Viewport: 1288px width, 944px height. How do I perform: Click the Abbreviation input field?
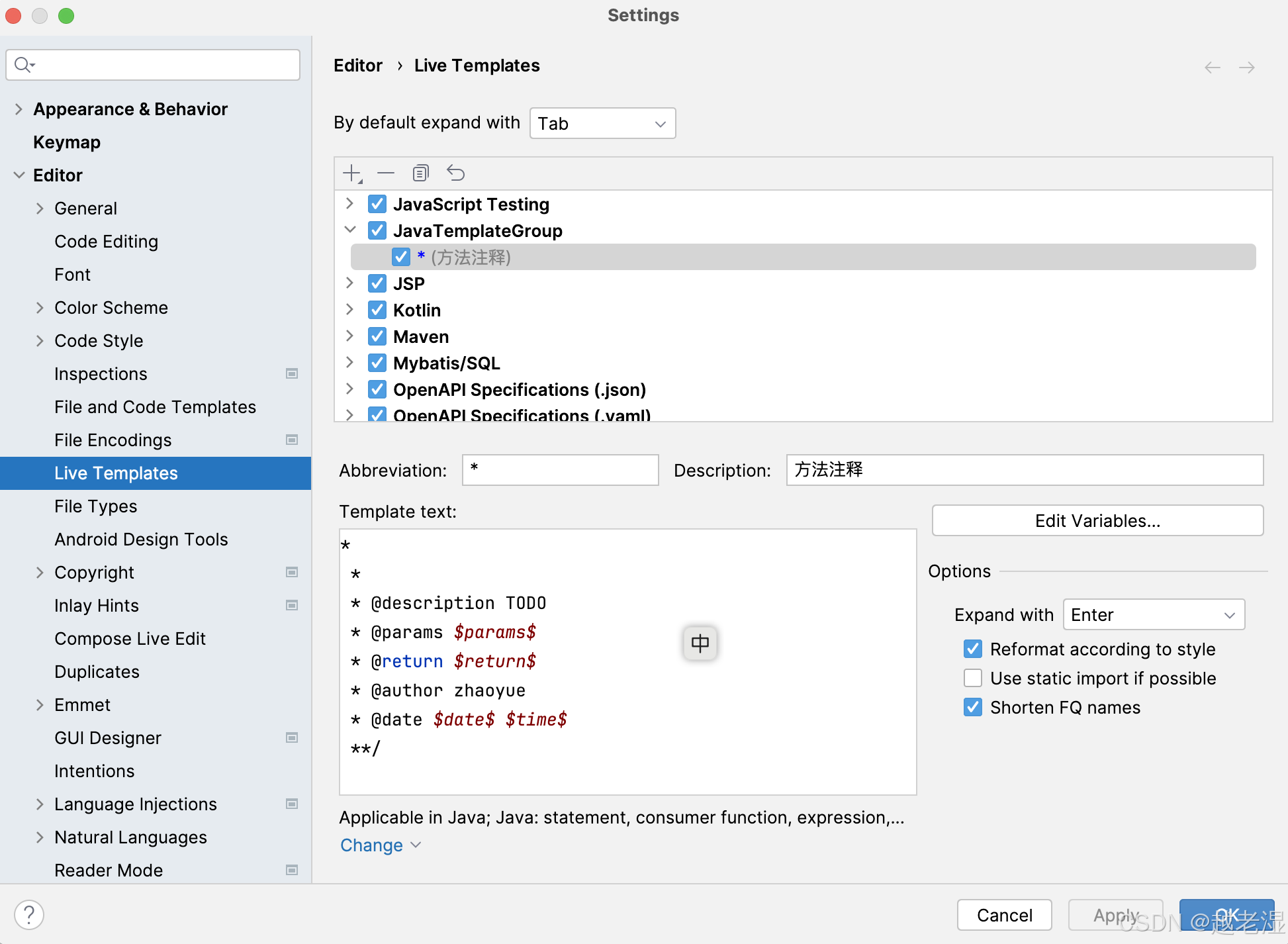point(560,470)
